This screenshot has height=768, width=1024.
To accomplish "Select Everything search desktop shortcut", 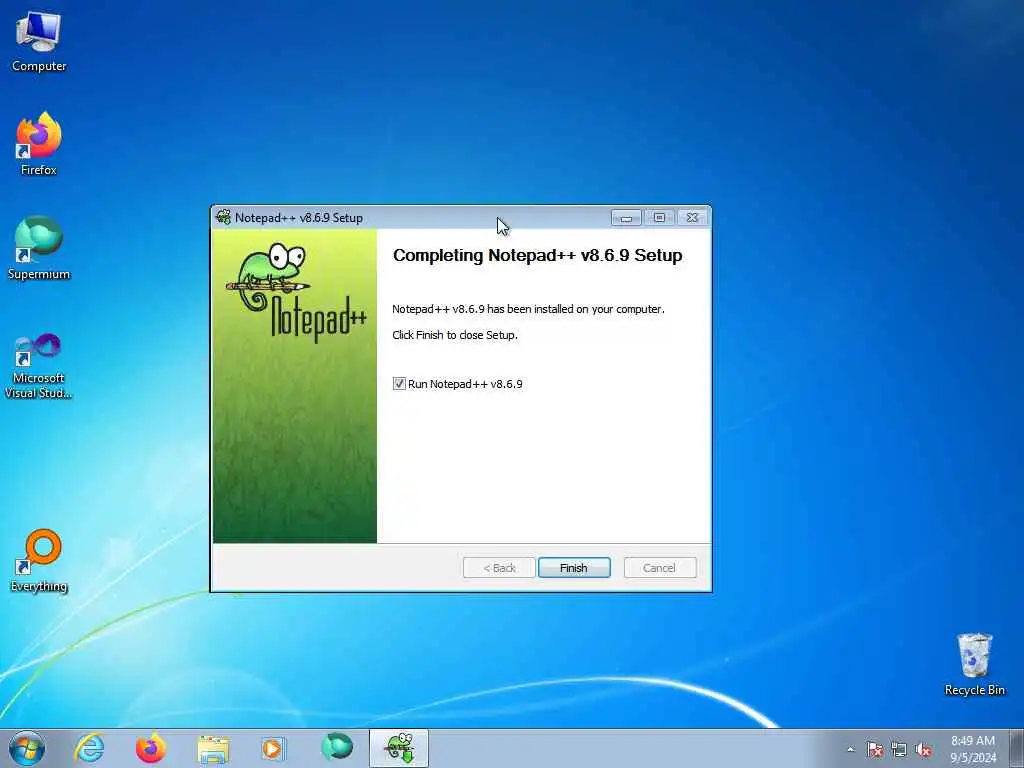I will (39, 560).
